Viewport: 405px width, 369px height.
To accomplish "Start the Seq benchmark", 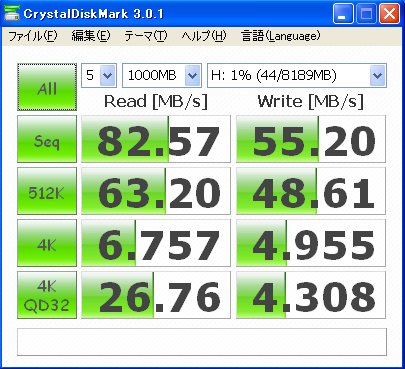I will (x=47, y=139).
